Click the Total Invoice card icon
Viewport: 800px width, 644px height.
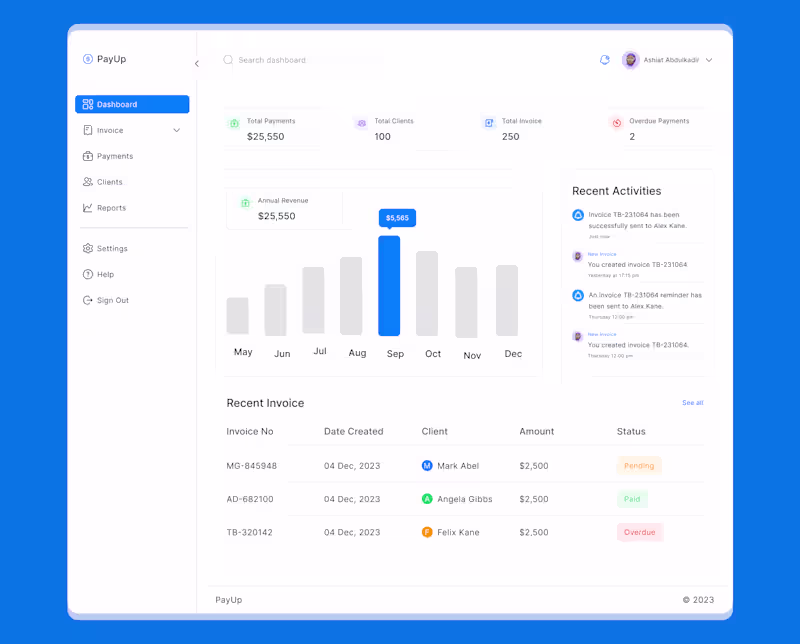click(489, 123)
